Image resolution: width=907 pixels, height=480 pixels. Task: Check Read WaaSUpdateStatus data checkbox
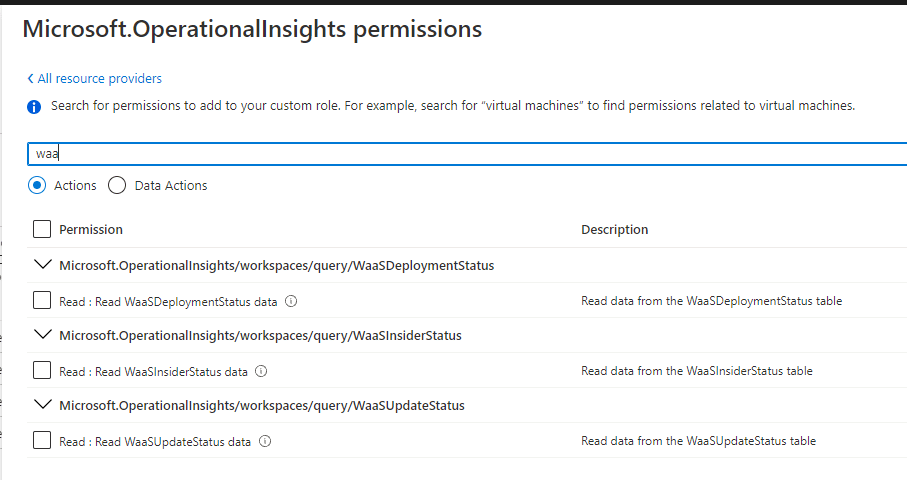pos(42,440)
